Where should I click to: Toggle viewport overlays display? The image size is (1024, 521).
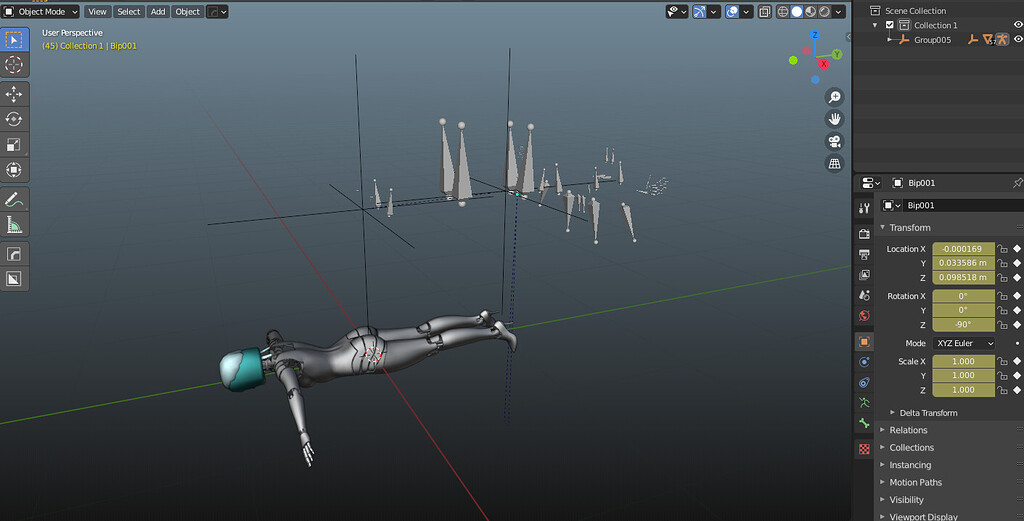[x=732, y=12]
